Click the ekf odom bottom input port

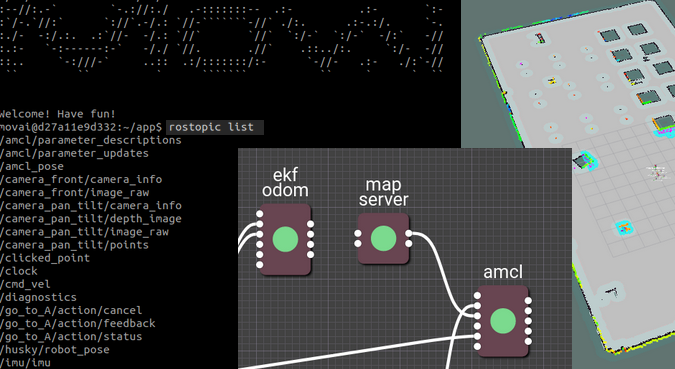260,264
